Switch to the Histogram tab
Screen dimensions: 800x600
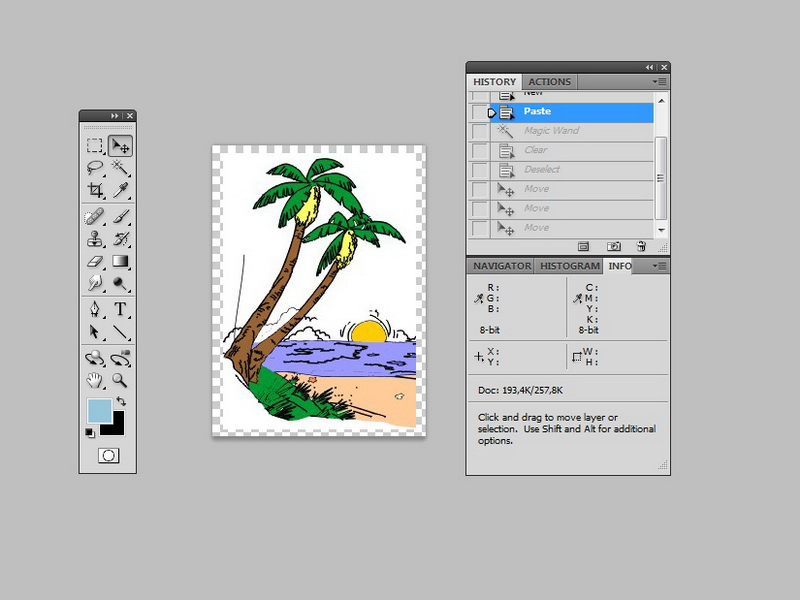pos(569,266)
